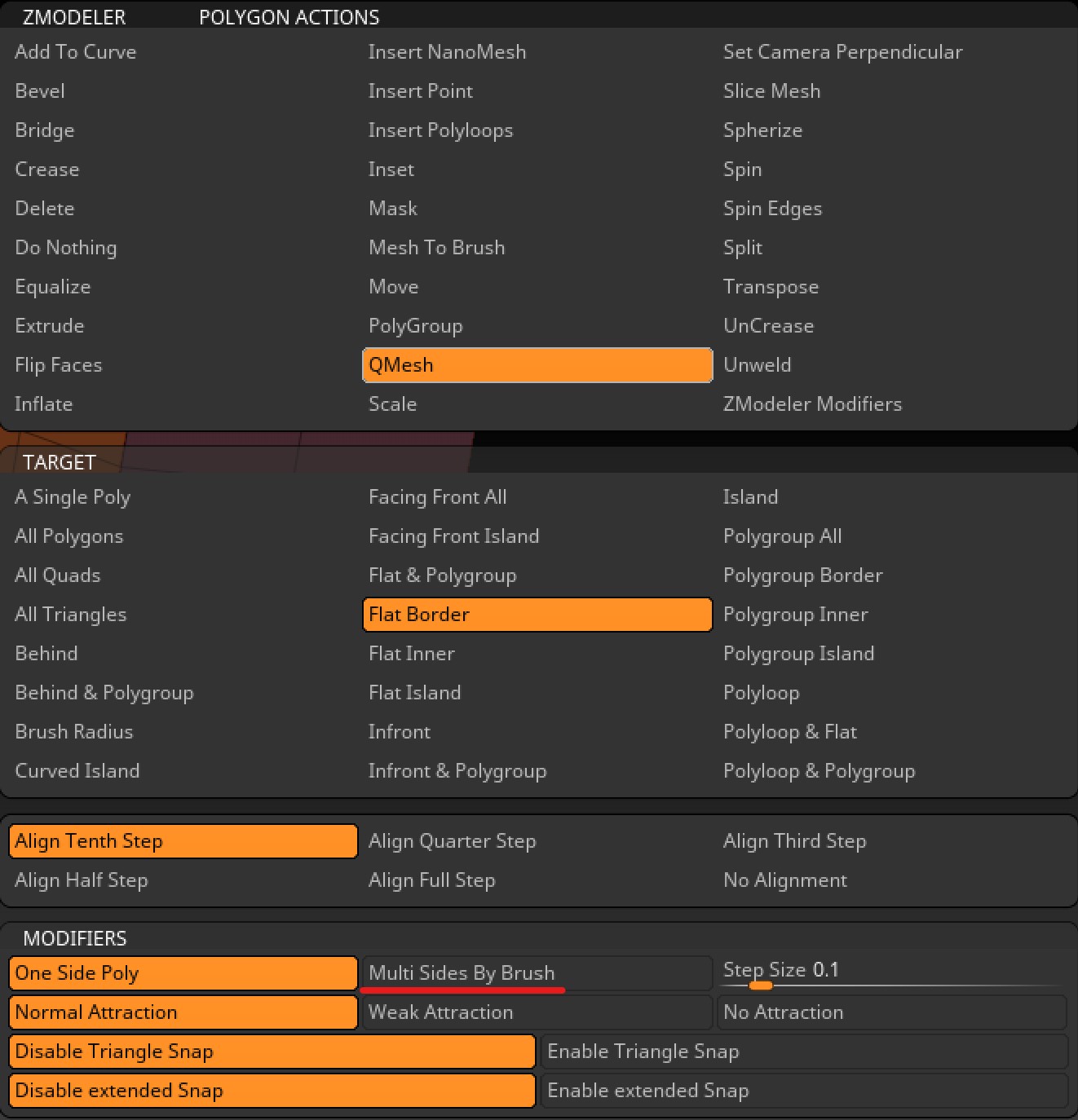Select the Spin action
This screenshot has height=1120, width=1078.
pyautogui.click(x=742, y=169)
